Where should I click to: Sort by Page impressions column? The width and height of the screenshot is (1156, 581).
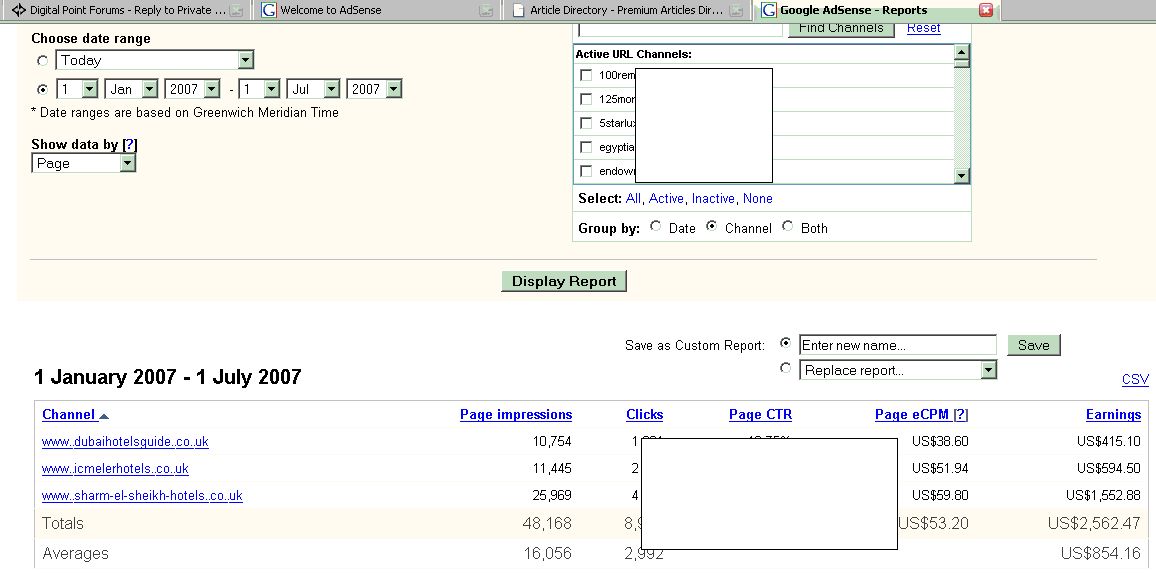[x=516, y=414]
